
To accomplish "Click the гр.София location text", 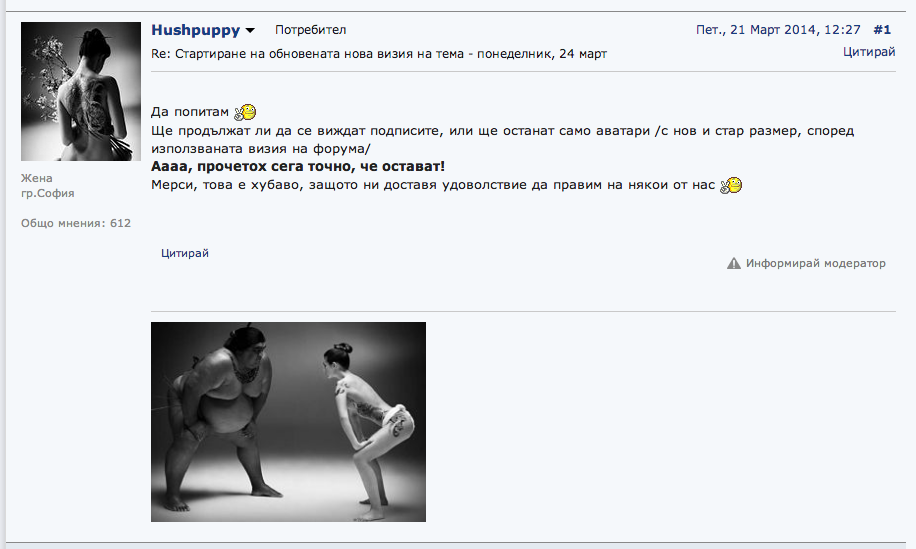I will click(x=48, y=193).
